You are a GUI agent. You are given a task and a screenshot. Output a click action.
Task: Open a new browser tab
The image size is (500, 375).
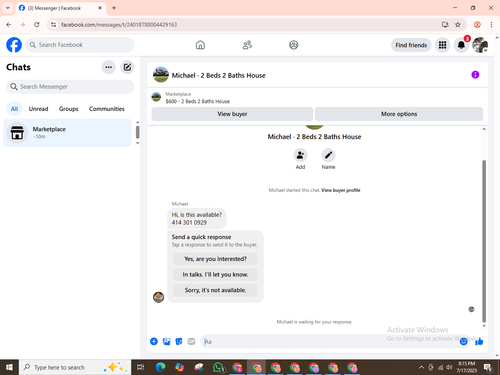[x=114, y=8]
